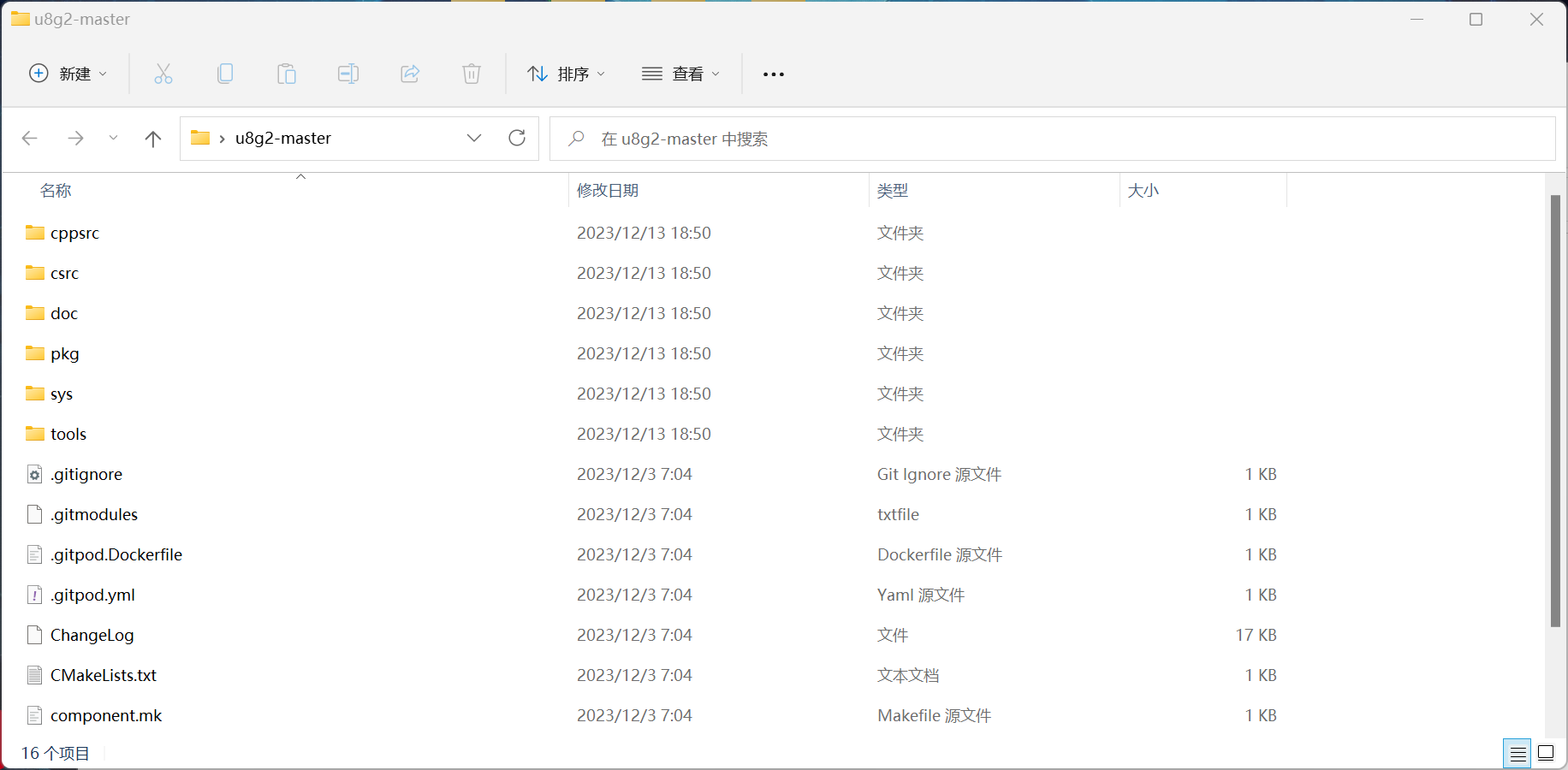Click the .gitignore file icon
The width and height of the screenshot is (1568, 770).
tap(35, 474)
